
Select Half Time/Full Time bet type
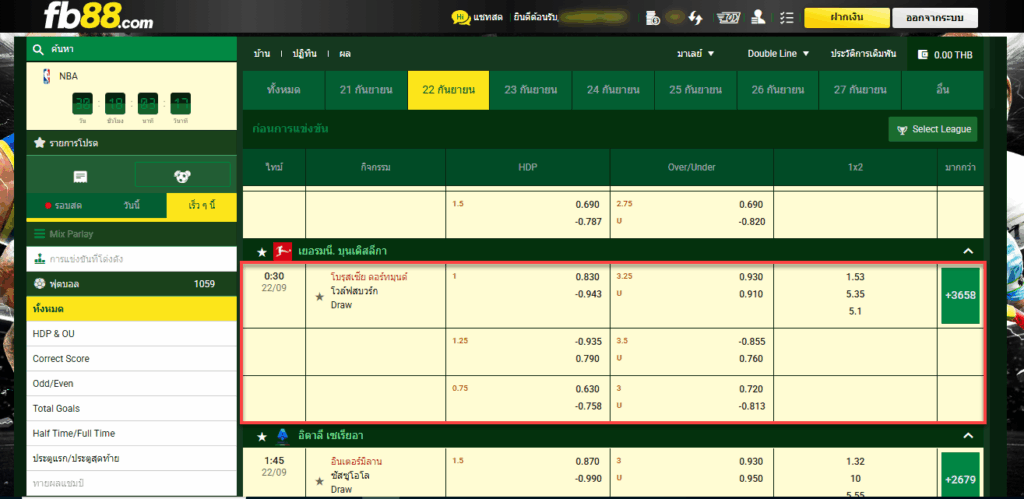(131, 433)
